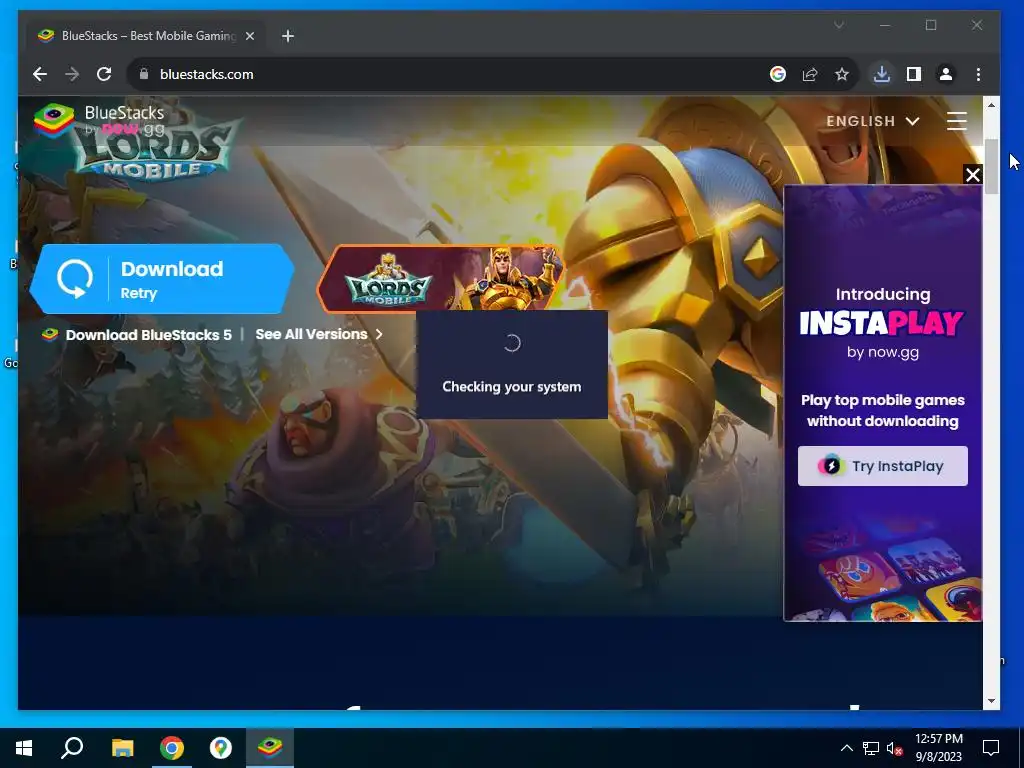Share this page using share icon
This screenshot has height=768, width=1024.
click(810, 74)
